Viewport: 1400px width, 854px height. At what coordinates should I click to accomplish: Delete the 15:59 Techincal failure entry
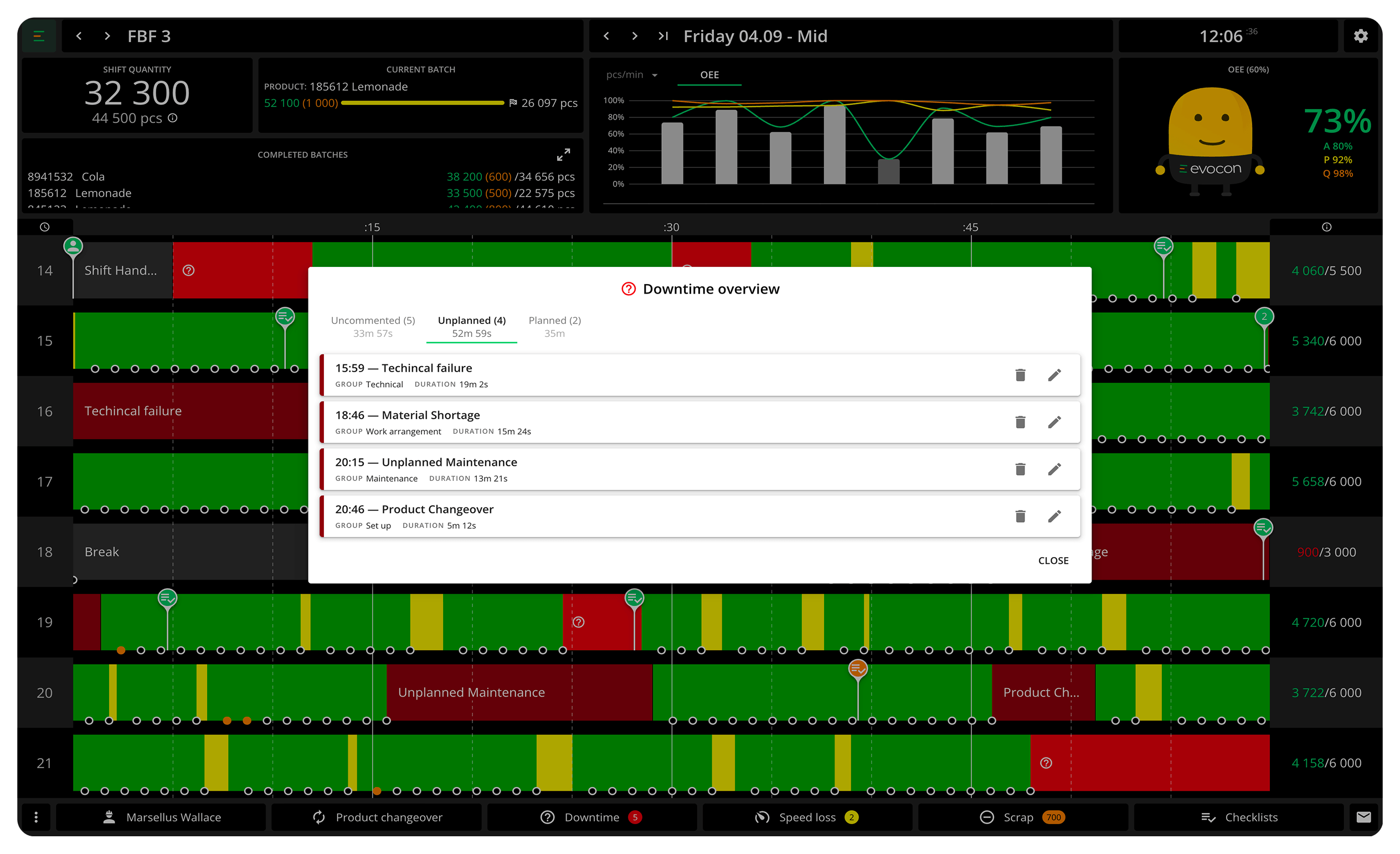[x=1021, y=375]
